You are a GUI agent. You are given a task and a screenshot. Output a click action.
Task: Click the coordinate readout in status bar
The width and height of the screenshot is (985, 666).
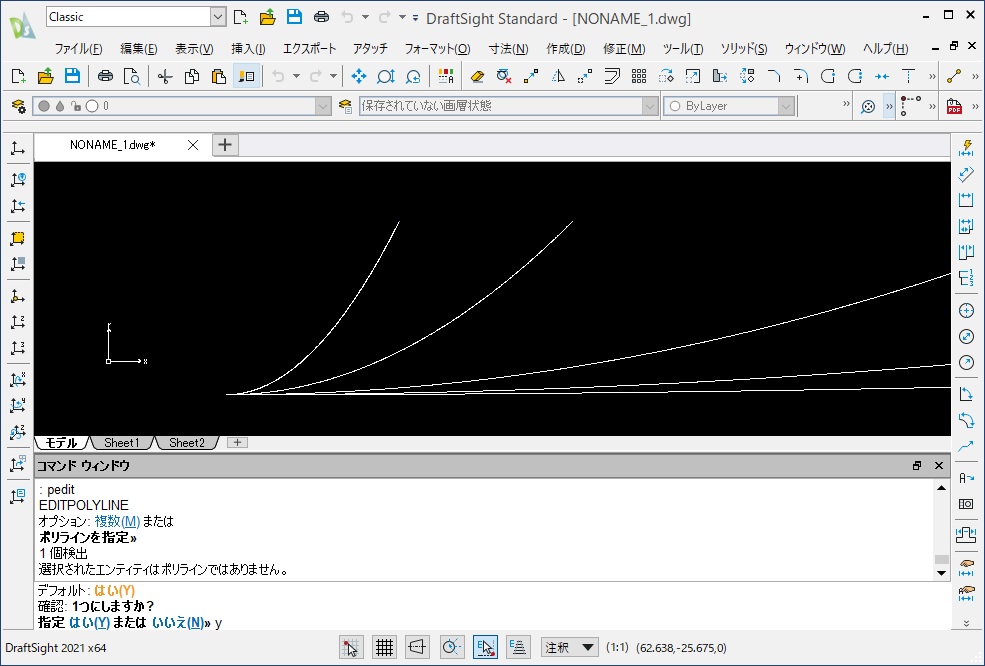(682, 648)
